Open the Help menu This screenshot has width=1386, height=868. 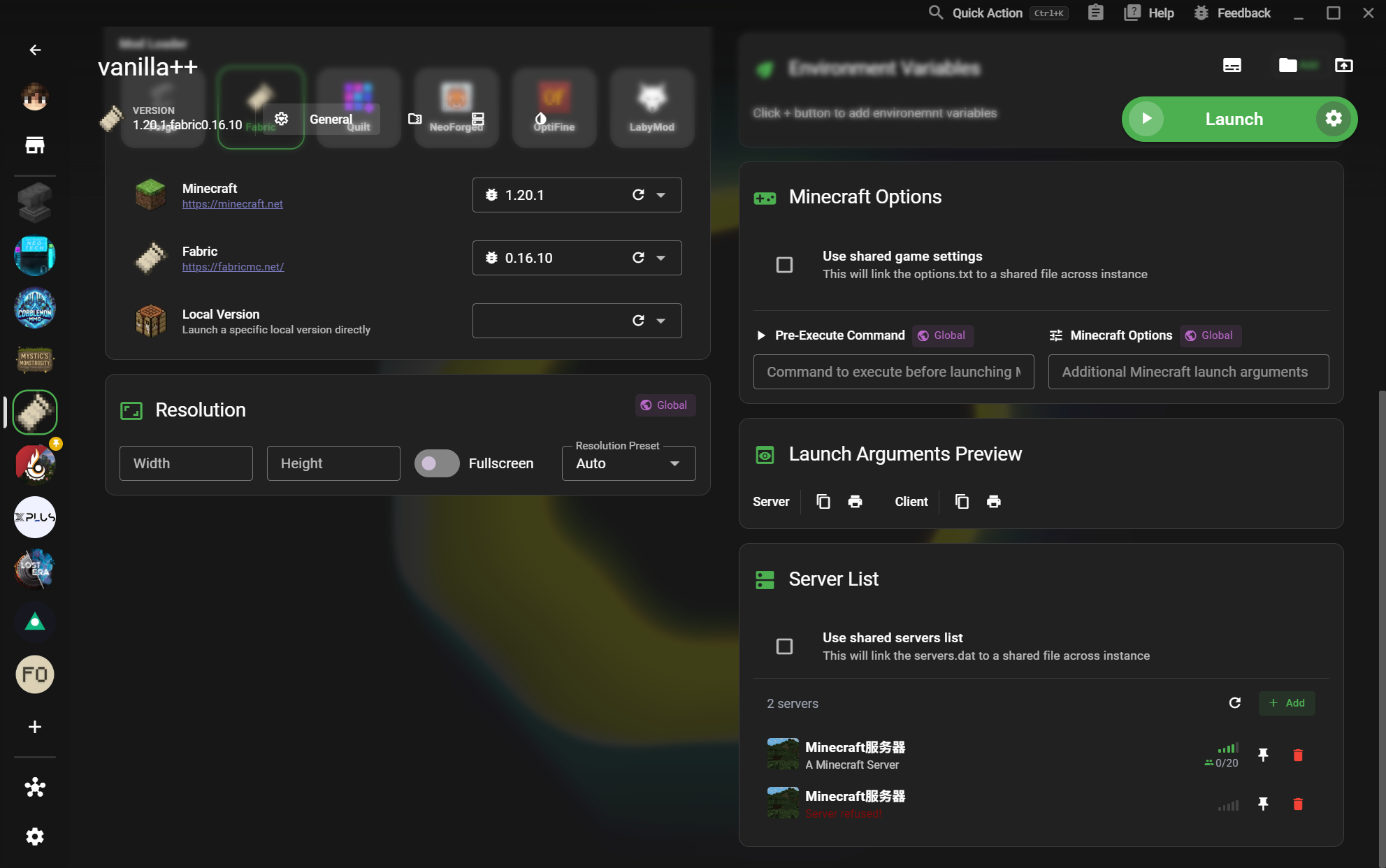pyautogui.click(x=1149, y=13)
